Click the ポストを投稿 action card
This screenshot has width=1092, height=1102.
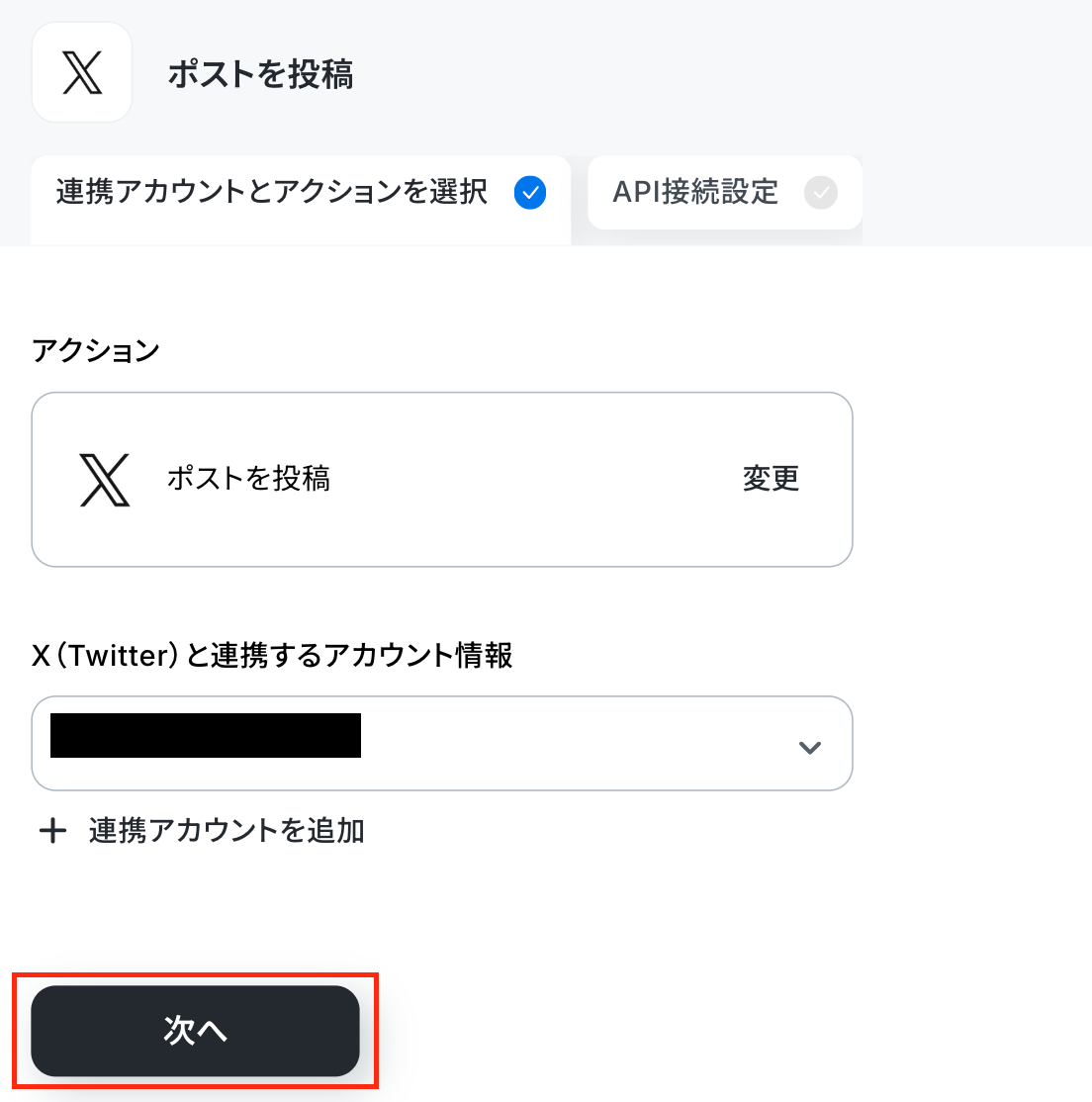[x=442, y=480]
